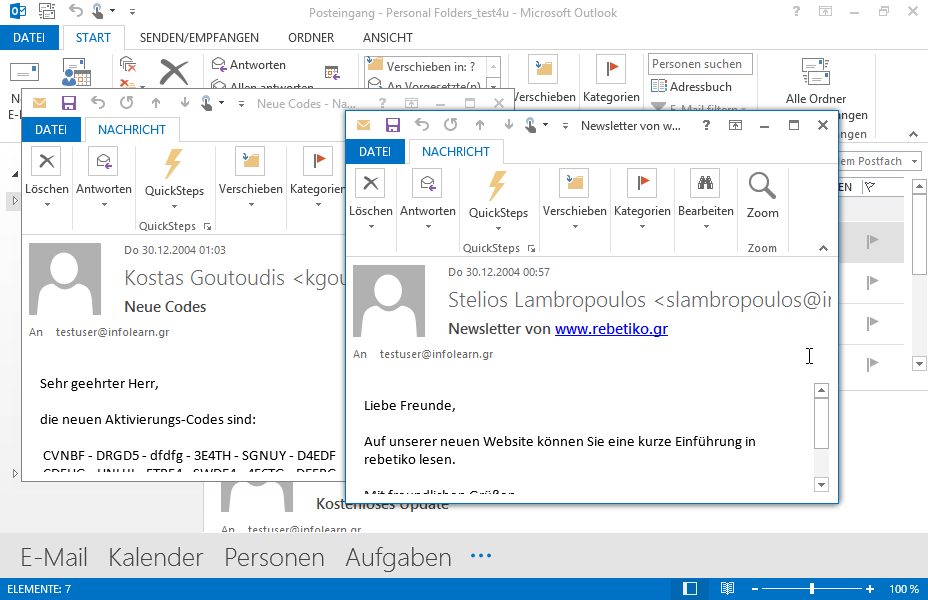Expand Kategorien dropdown arrow in Newsletter window
Screen dimensions: 928x600
tap(642, 226)
